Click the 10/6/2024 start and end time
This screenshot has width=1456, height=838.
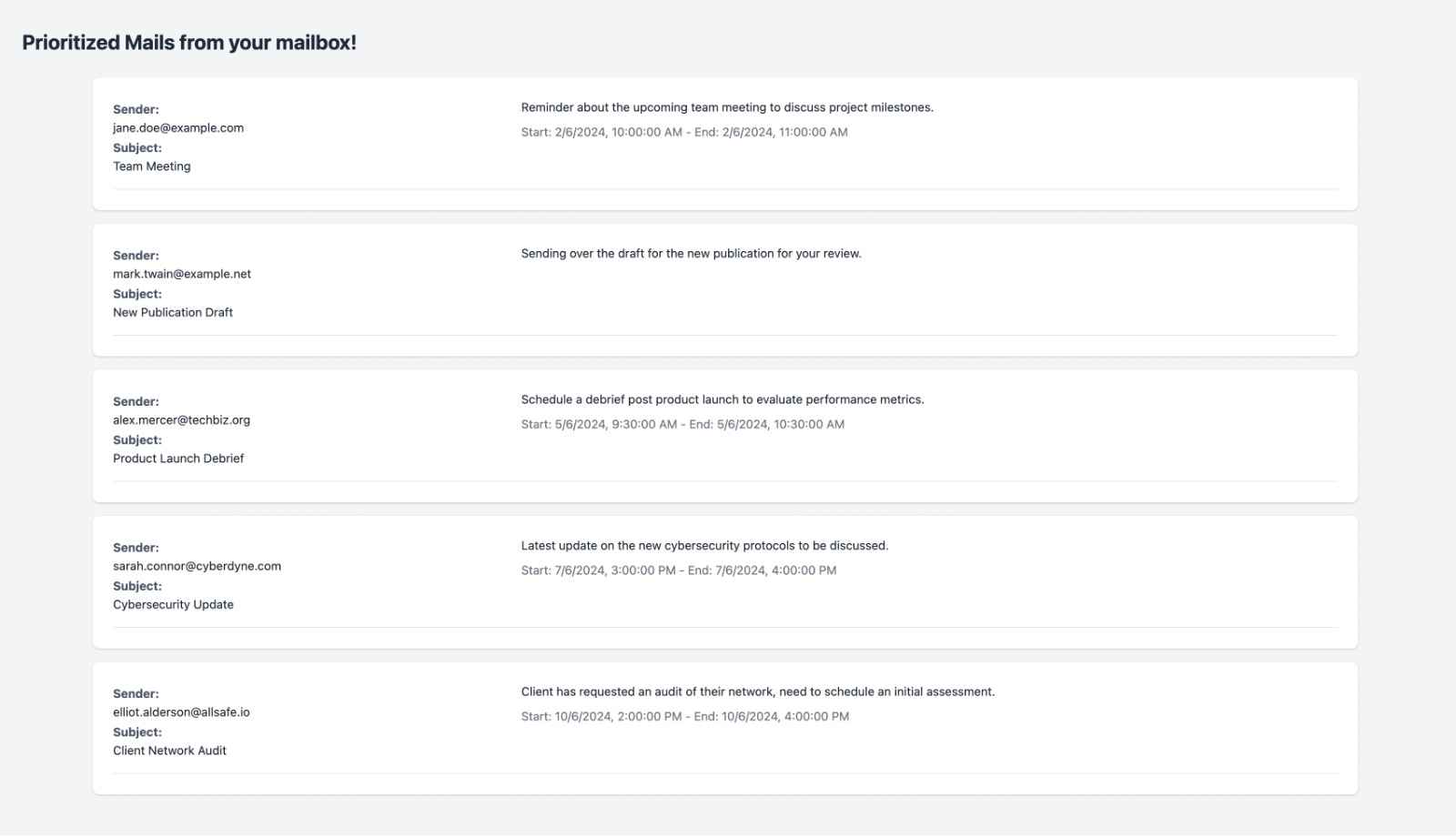685,716
